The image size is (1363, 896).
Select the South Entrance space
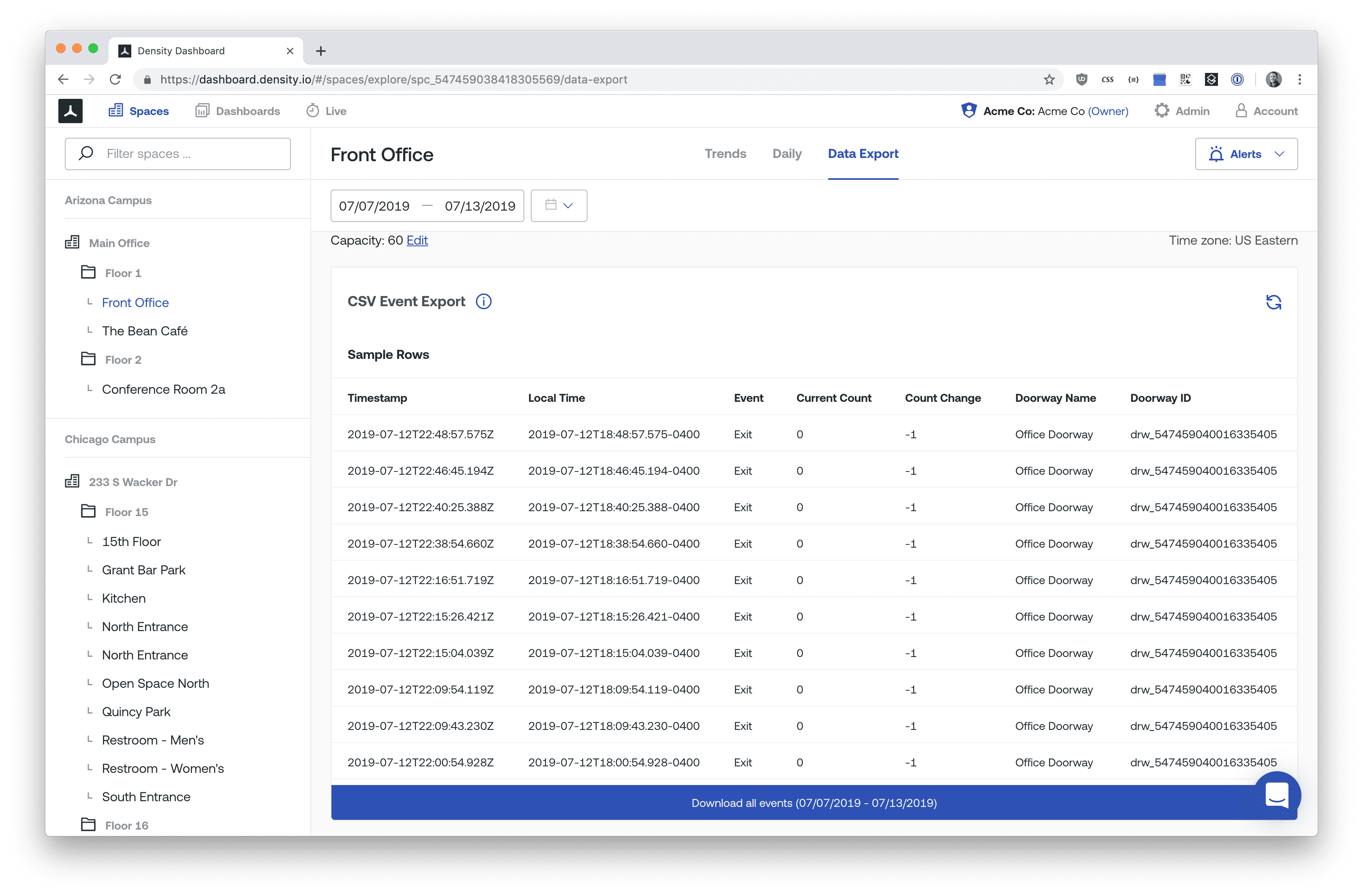click(146, 797)
